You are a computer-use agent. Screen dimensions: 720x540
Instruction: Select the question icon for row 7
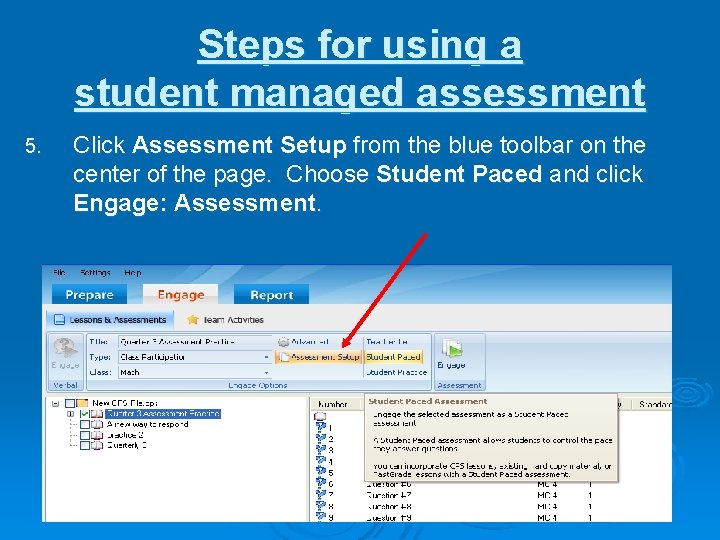(x=321, y=494)
